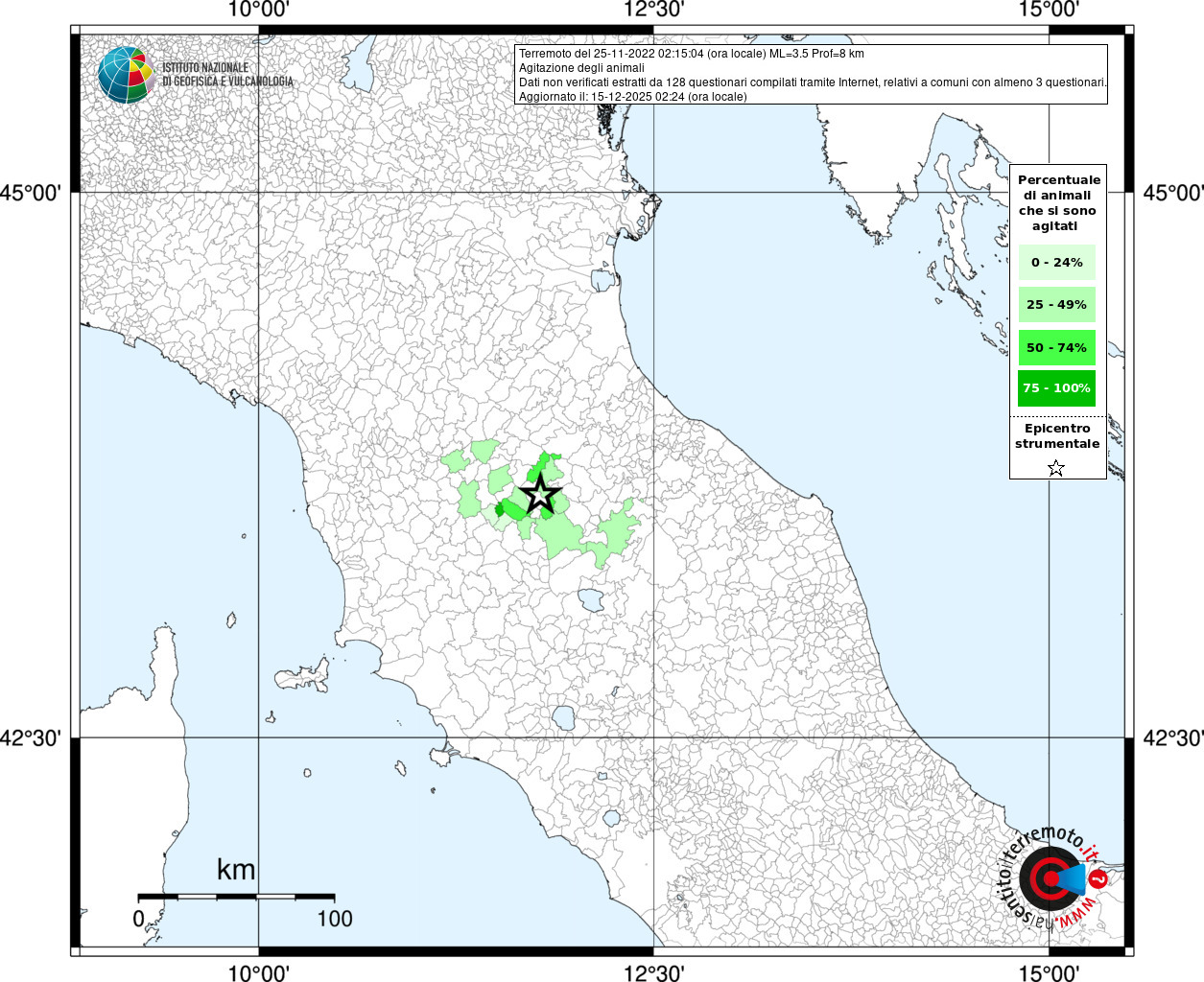This screenshot has height=982, width=1204.
Task: Click the right 42°30' latitude label
Action: 1173,738
